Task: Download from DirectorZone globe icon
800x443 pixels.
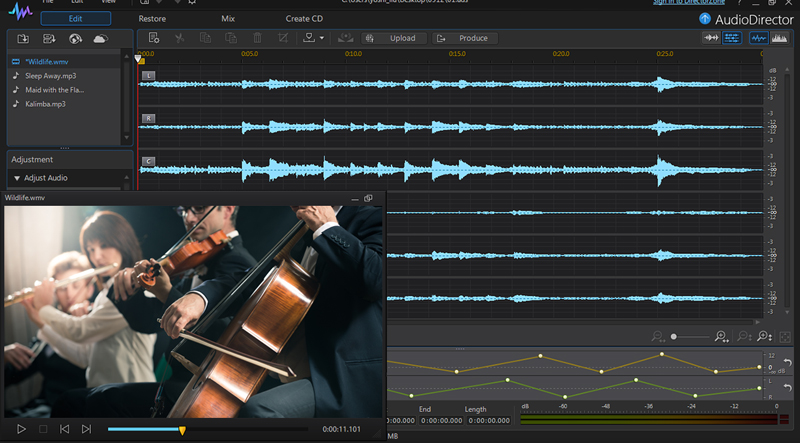Action: [x=75, y=39]
